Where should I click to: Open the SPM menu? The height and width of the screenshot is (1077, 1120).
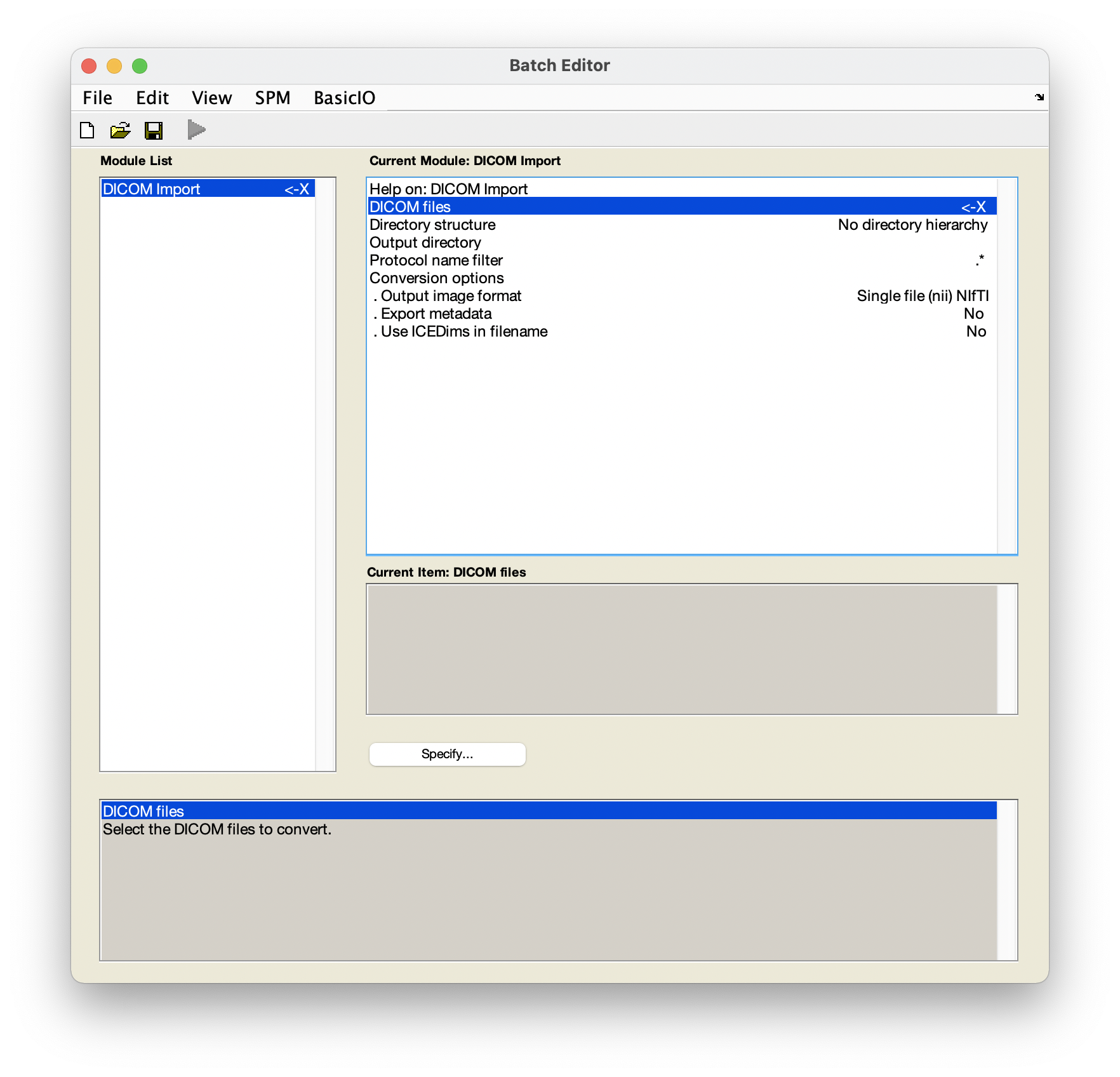click(272, 98)
